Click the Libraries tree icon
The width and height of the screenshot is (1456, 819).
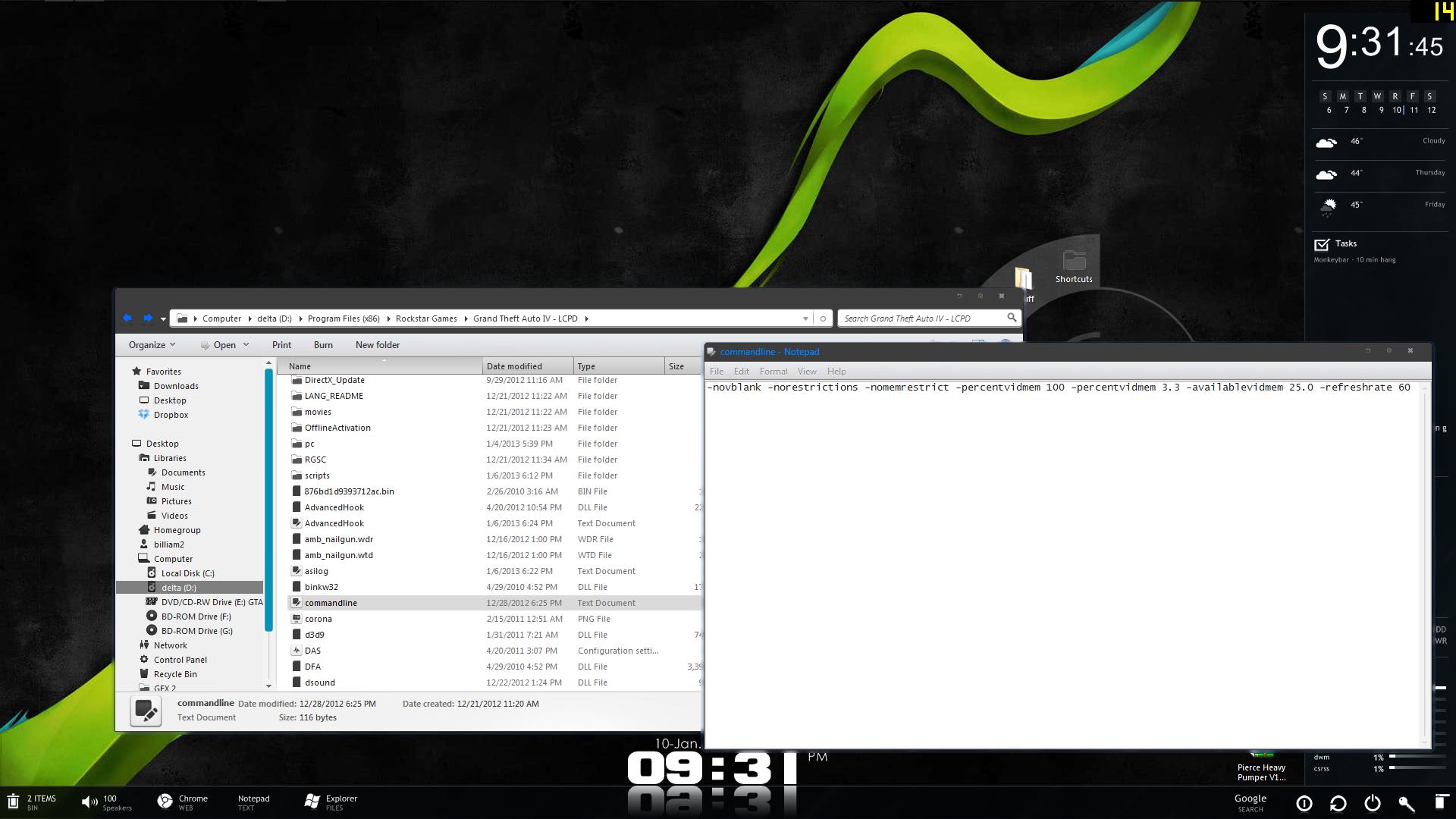click(144, 458)
